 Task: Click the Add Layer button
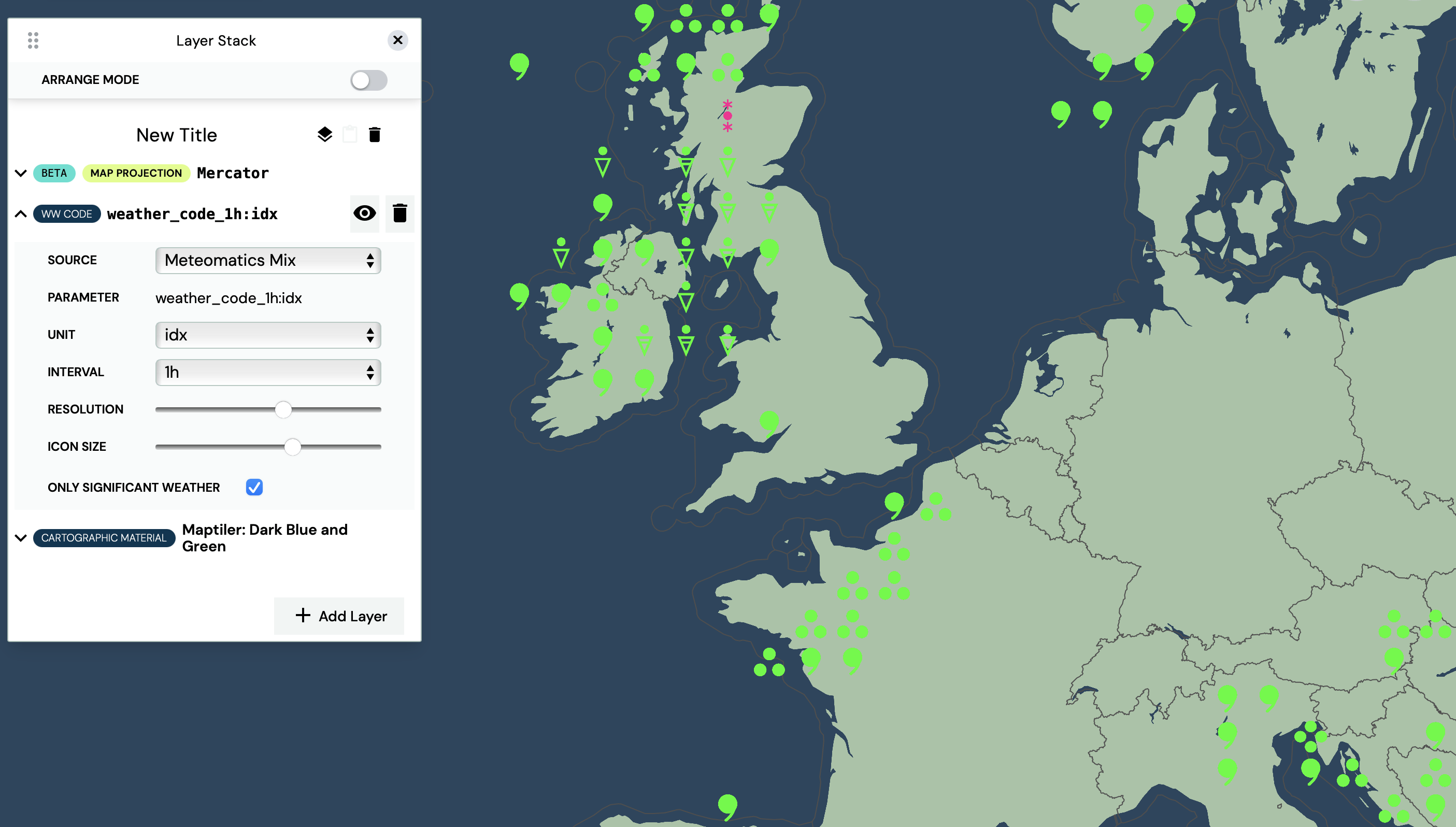pos(339,616)
